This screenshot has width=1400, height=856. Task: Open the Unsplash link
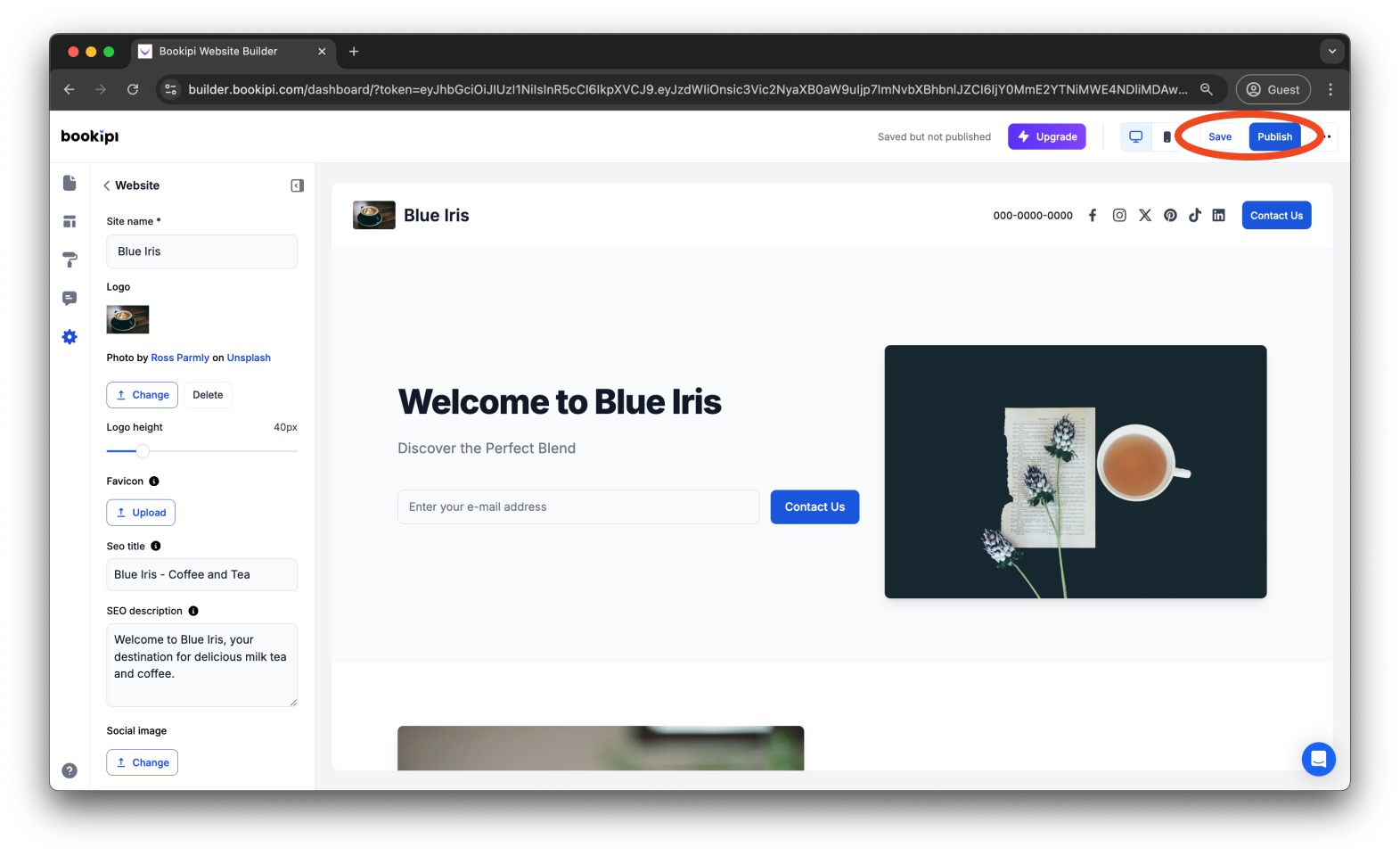[249, 358]
